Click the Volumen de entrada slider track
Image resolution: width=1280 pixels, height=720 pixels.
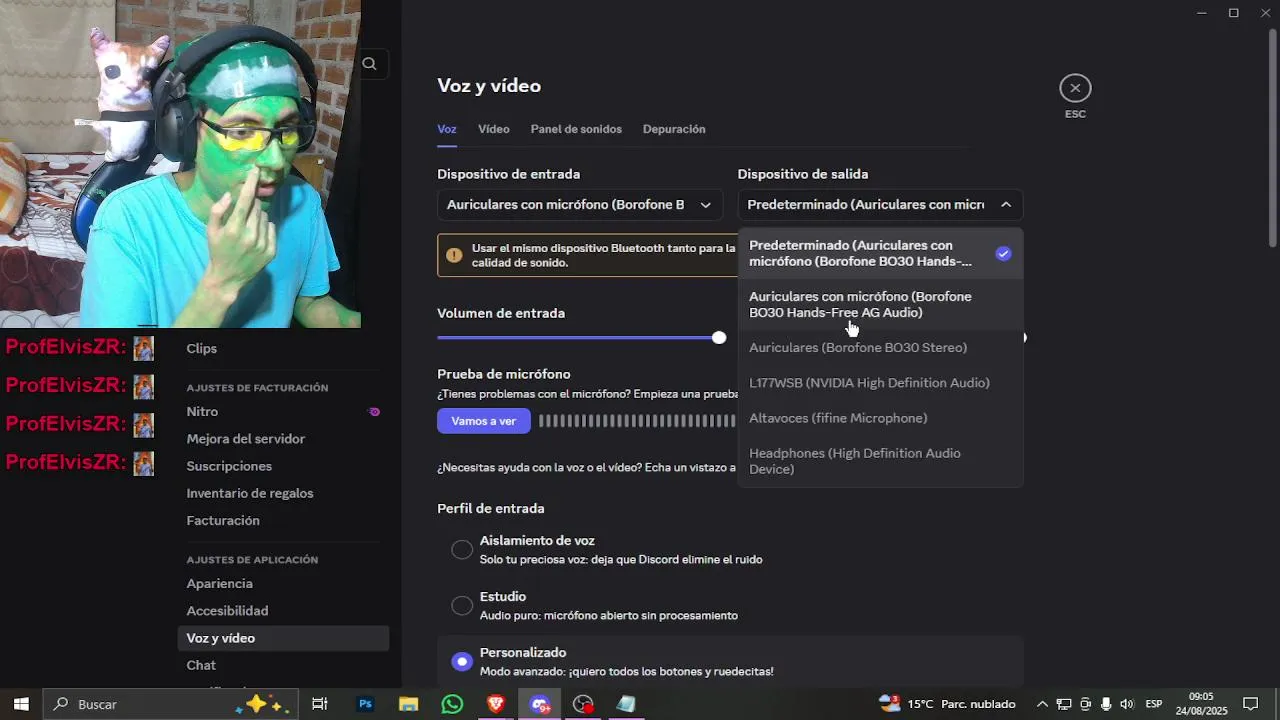click(578, 338)
